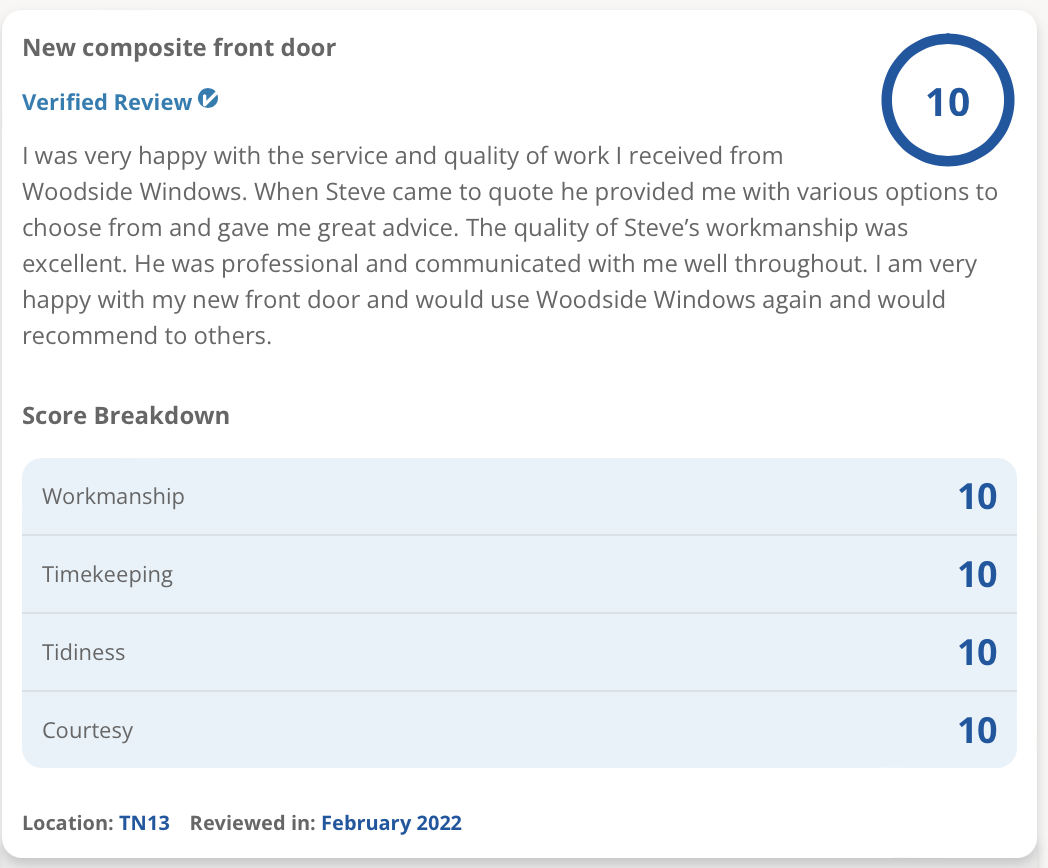This screenshot has width=1048, height=868.
Task: Open the February 2022 review date link
Action: pos(392,823)
